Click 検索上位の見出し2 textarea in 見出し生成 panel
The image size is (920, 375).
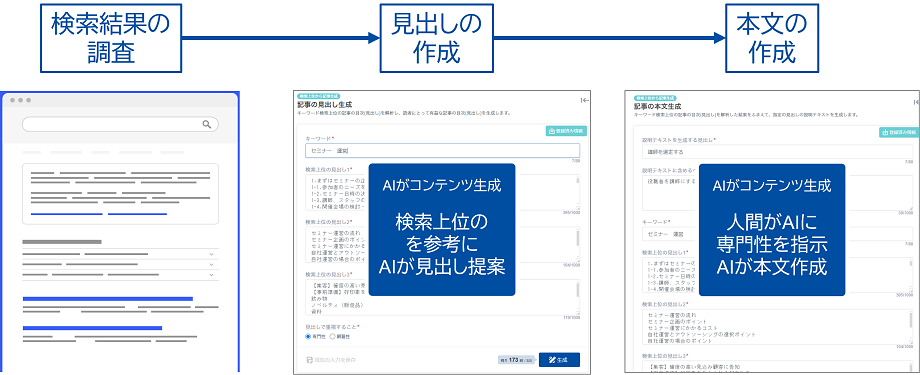click(442, 245)
